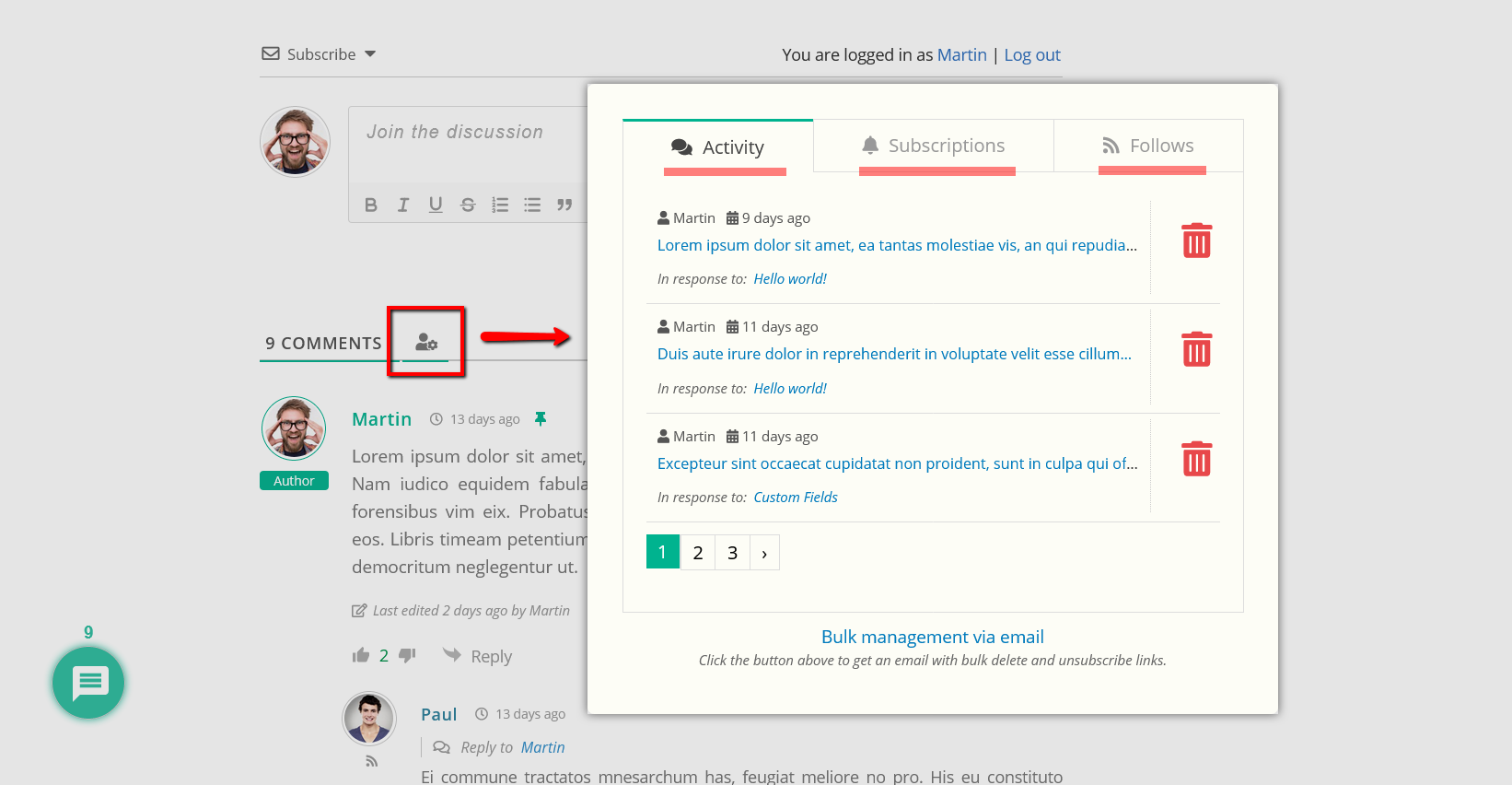Click the Log out link
This screenshot has height=785, width=1512.
(1031, 54)
